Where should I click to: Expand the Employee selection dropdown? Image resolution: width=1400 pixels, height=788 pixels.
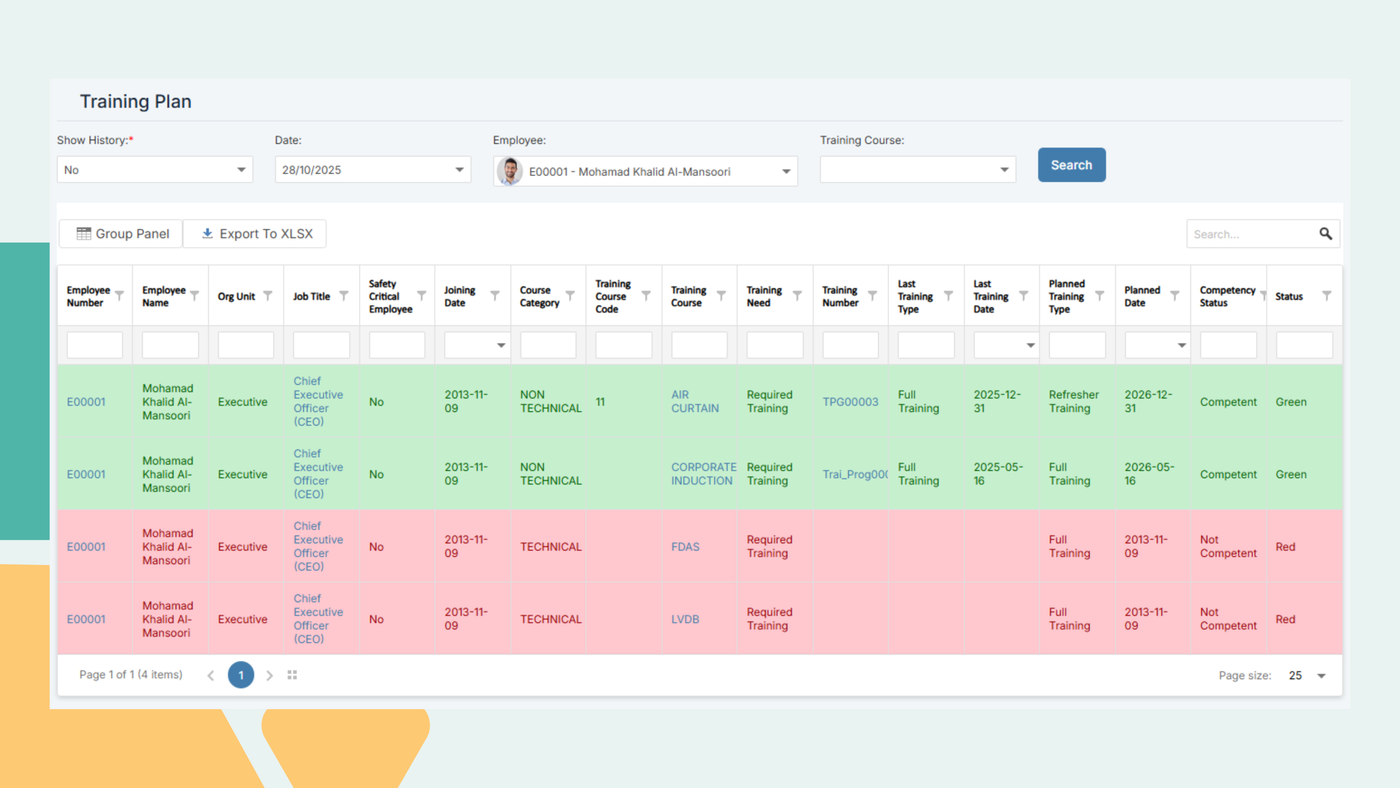point(786,172)
